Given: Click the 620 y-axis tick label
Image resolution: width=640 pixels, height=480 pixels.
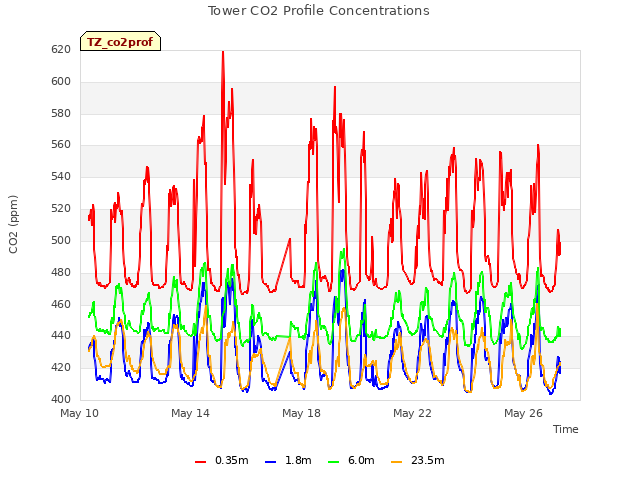Looking at the screenshot, I should pos(61,50).
